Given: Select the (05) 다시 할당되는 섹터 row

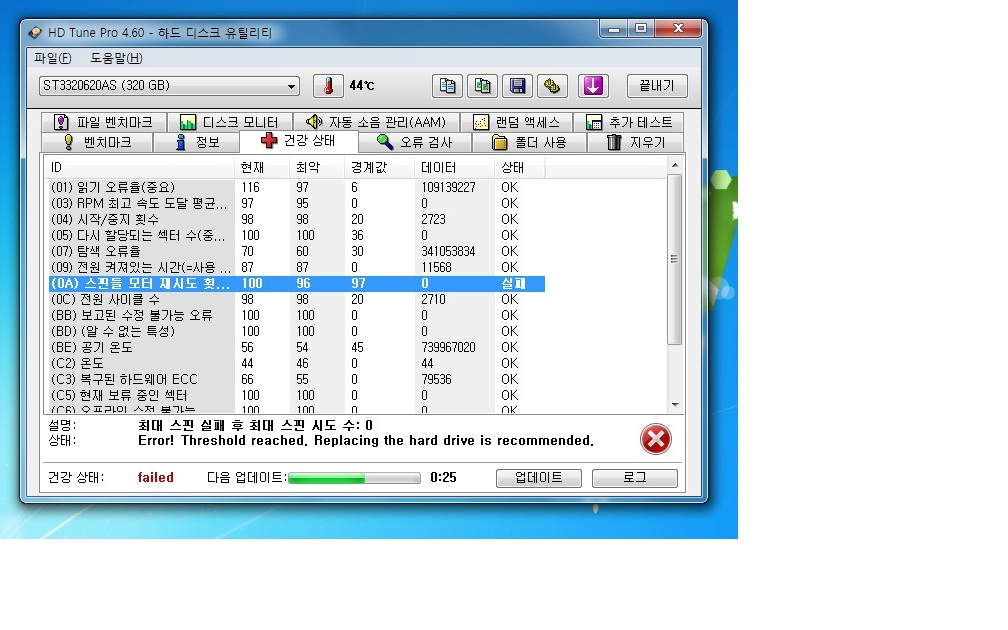Looking at the screenshot, I should coord(296,235).
